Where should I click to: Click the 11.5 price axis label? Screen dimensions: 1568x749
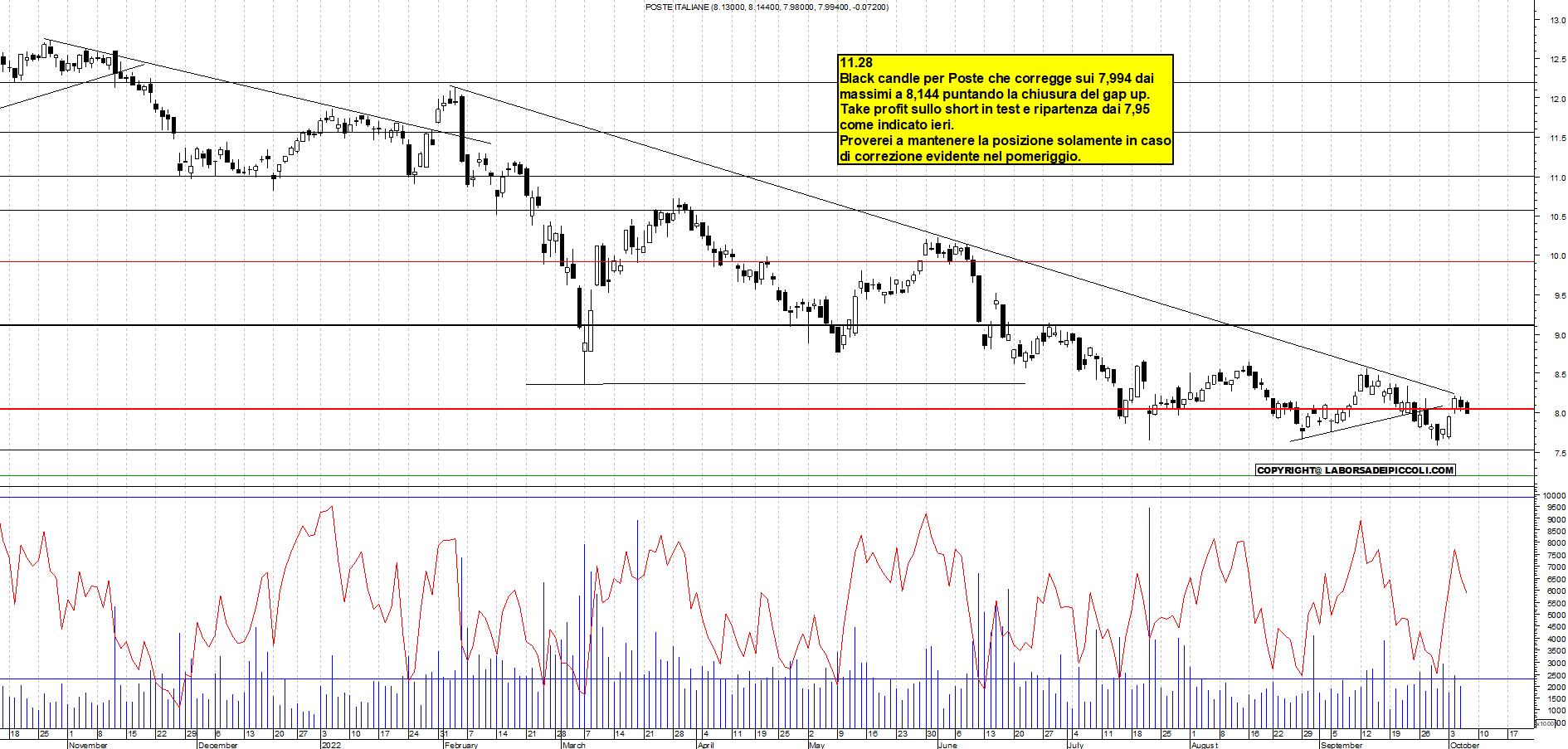coord(1557,139)
